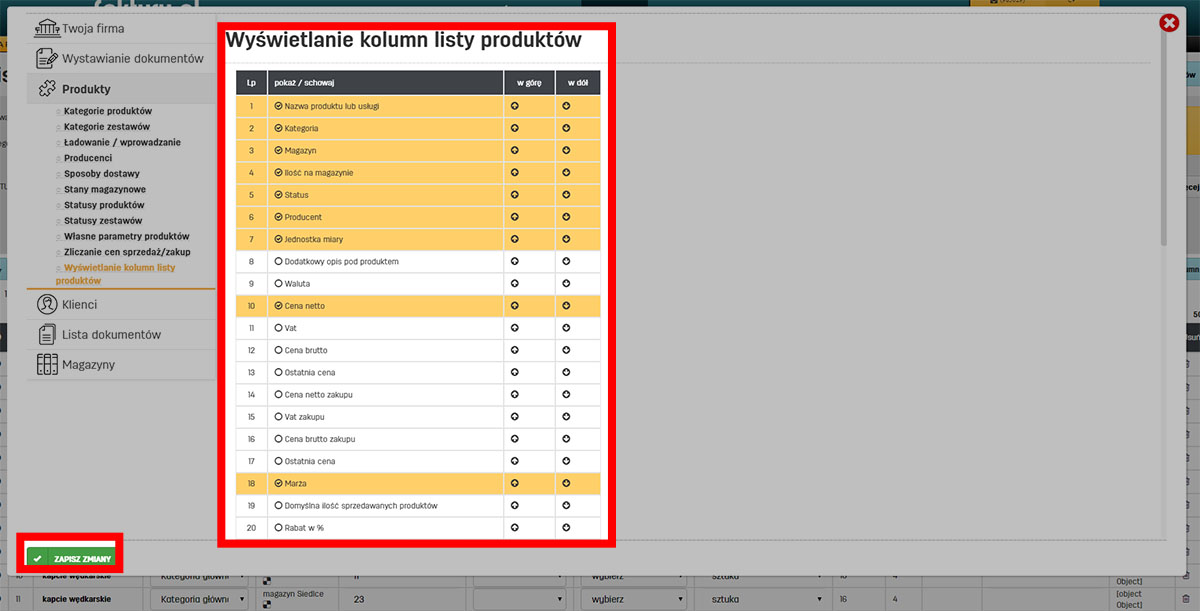Viewport: 1200px width, 611px height.
Task: Disable the Cena netto column
Action: [278, 306]
